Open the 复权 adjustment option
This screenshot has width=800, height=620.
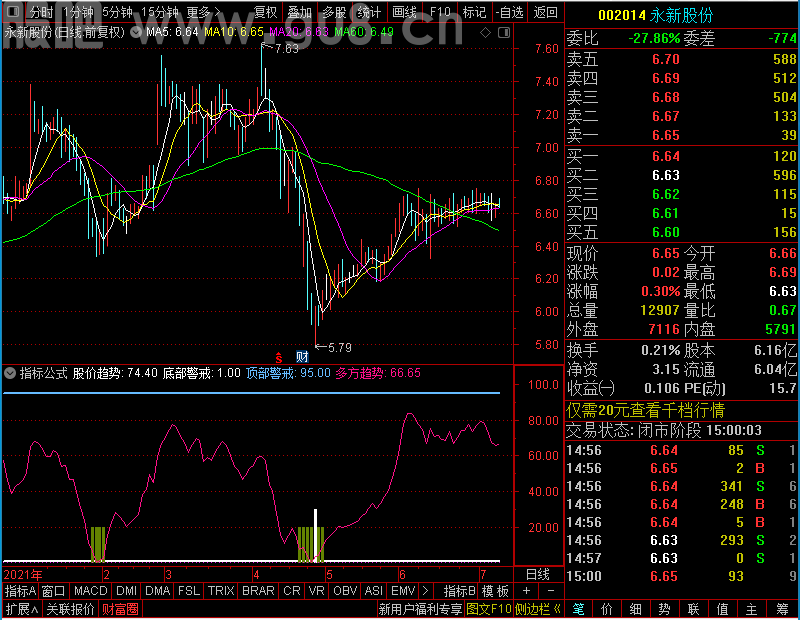click(266, 12)
